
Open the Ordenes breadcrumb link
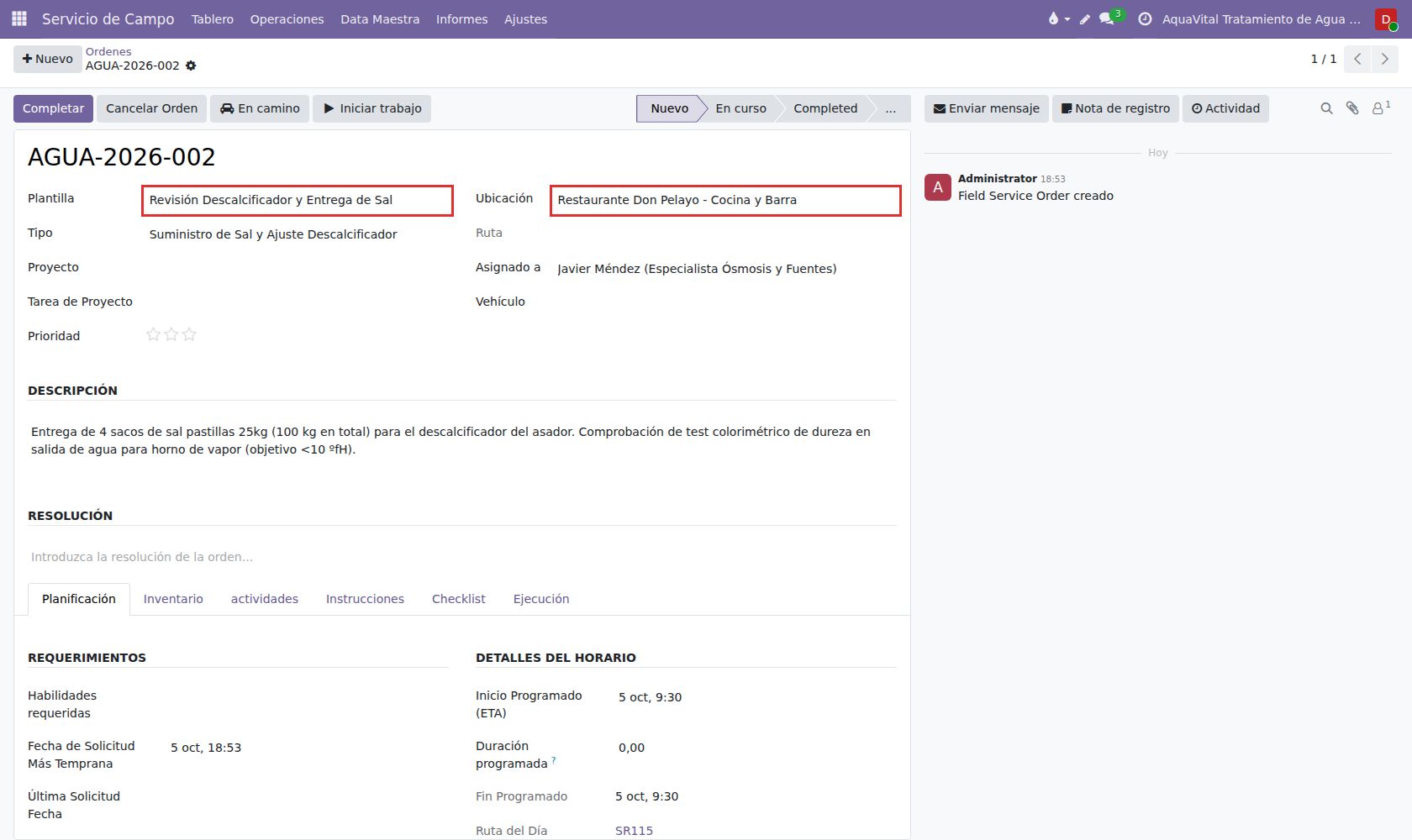click(x=108, y=51)
